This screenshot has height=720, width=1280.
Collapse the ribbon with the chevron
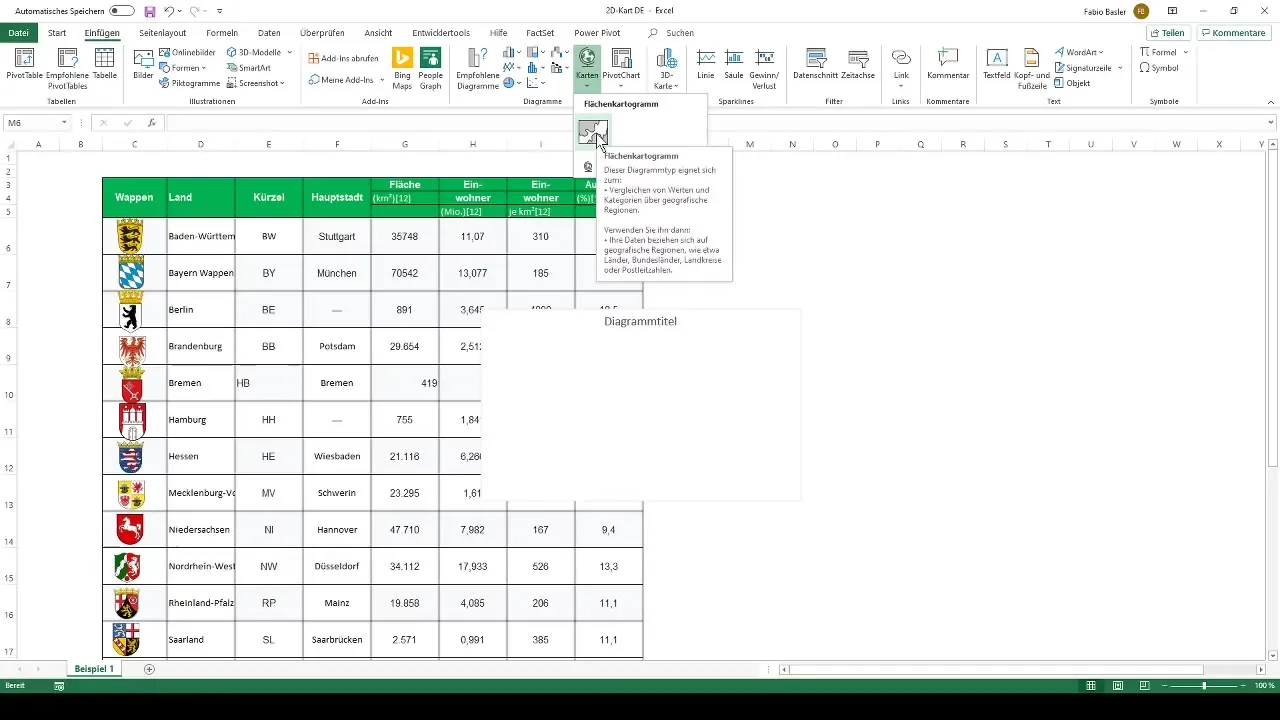(x=1270, y=101)
